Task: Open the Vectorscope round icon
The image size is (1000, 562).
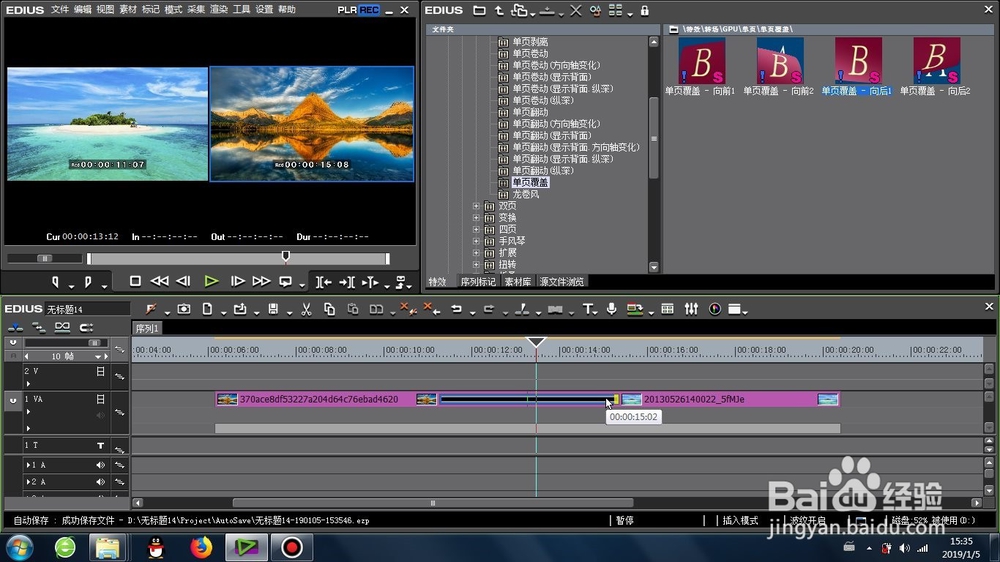Action: tap(715, 309)
